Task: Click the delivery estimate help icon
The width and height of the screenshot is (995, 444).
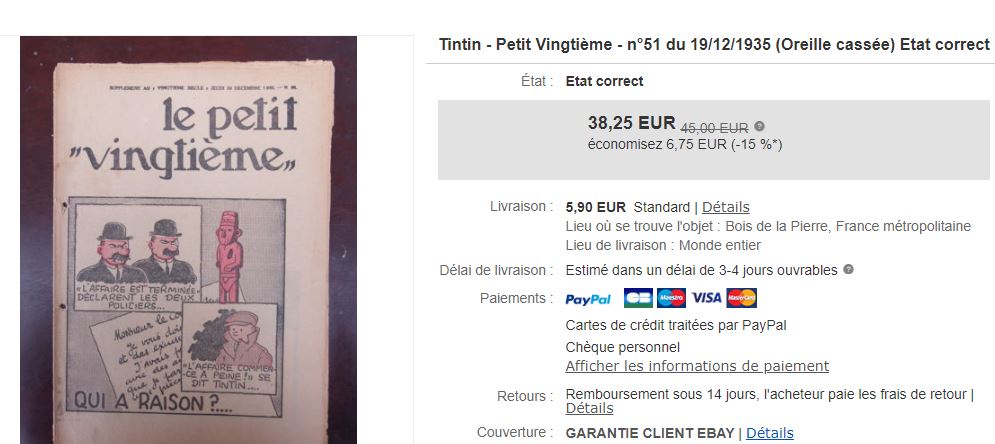Action: pos(848,270)
